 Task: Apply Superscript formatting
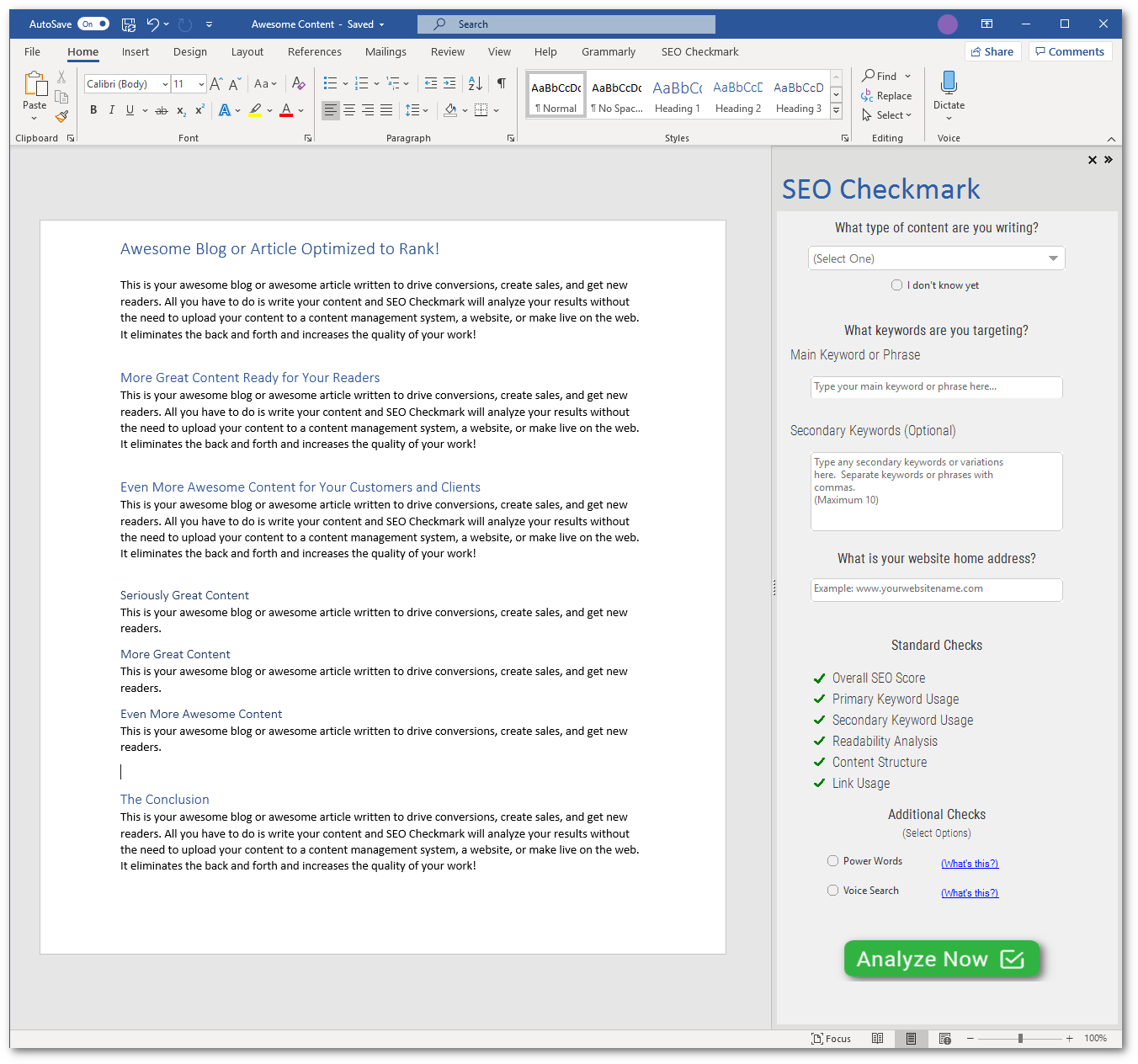coord(200,110)
